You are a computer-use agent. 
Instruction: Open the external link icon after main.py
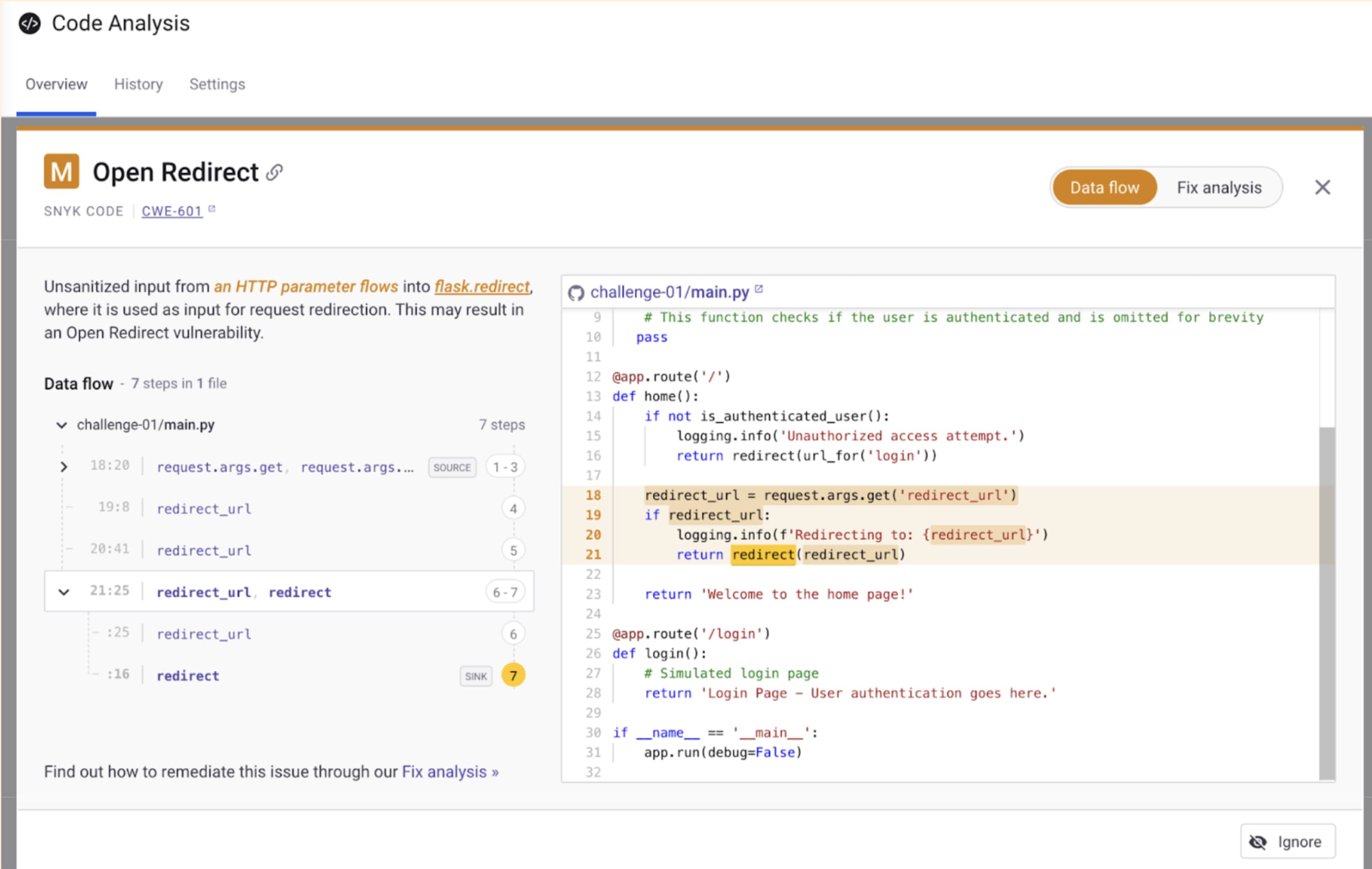758,289
